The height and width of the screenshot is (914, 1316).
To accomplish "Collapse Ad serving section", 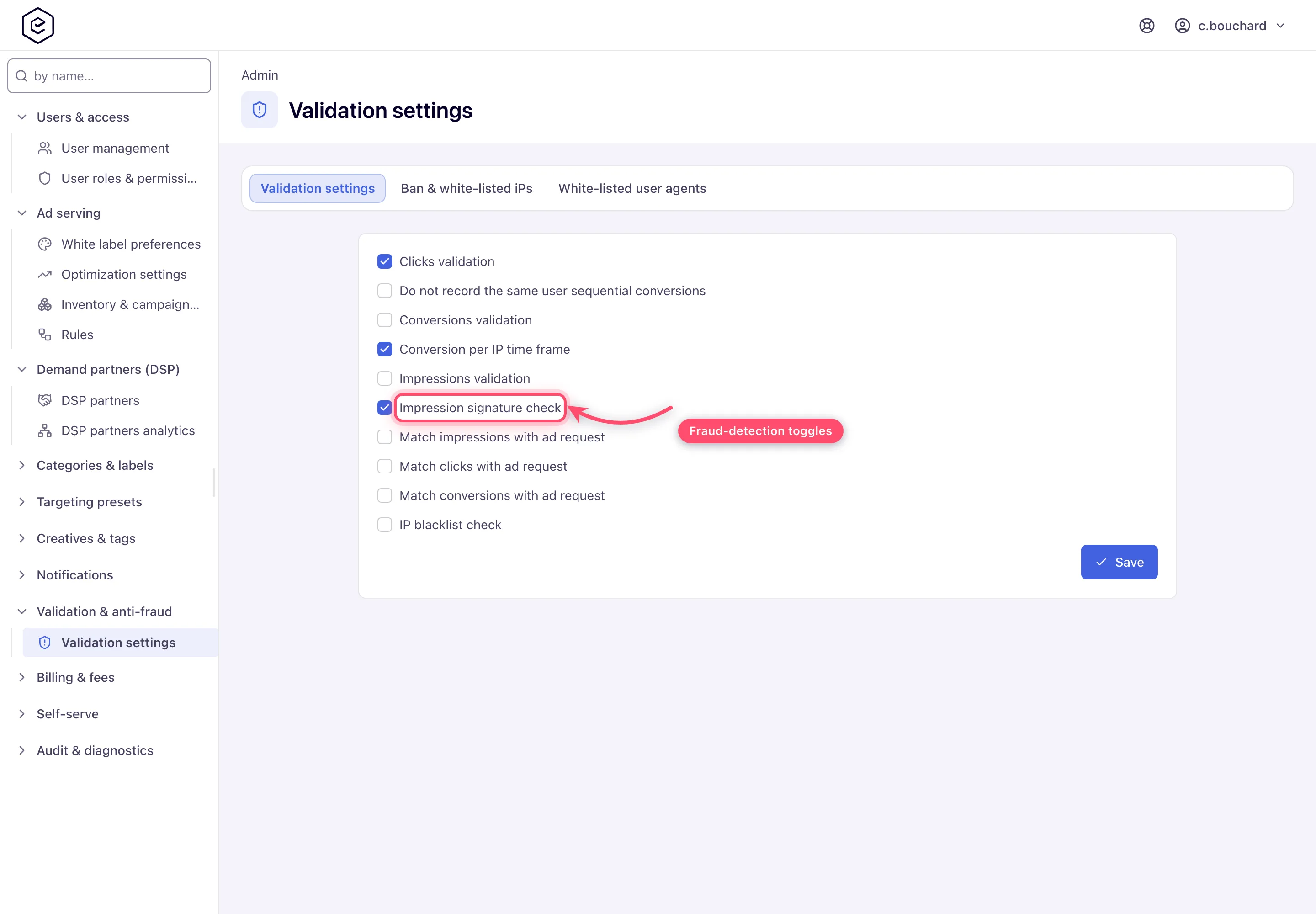I will click(x=22, y=213).
